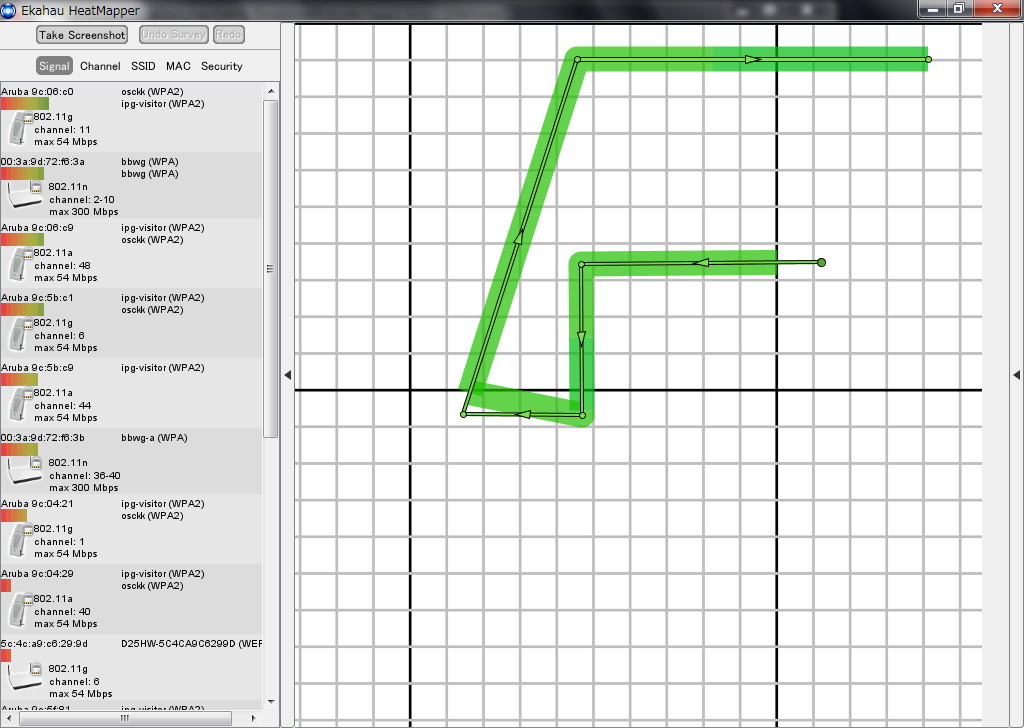Select the 00:3a:9d:72:f6:3b router icon
Screen dimensions: 1024x728
tap(24, 471)
